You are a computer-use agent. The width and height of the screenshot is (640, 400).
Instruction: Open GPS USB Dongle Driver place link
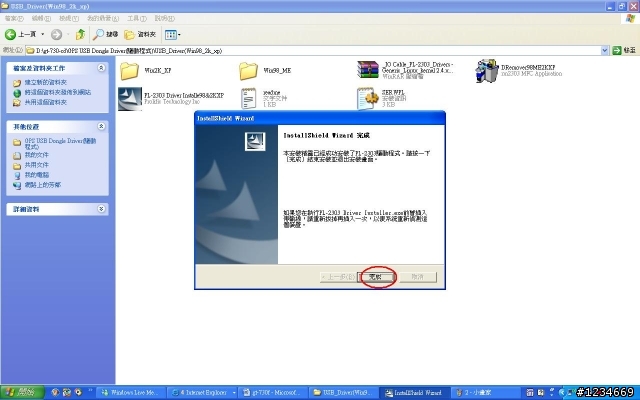60,143
